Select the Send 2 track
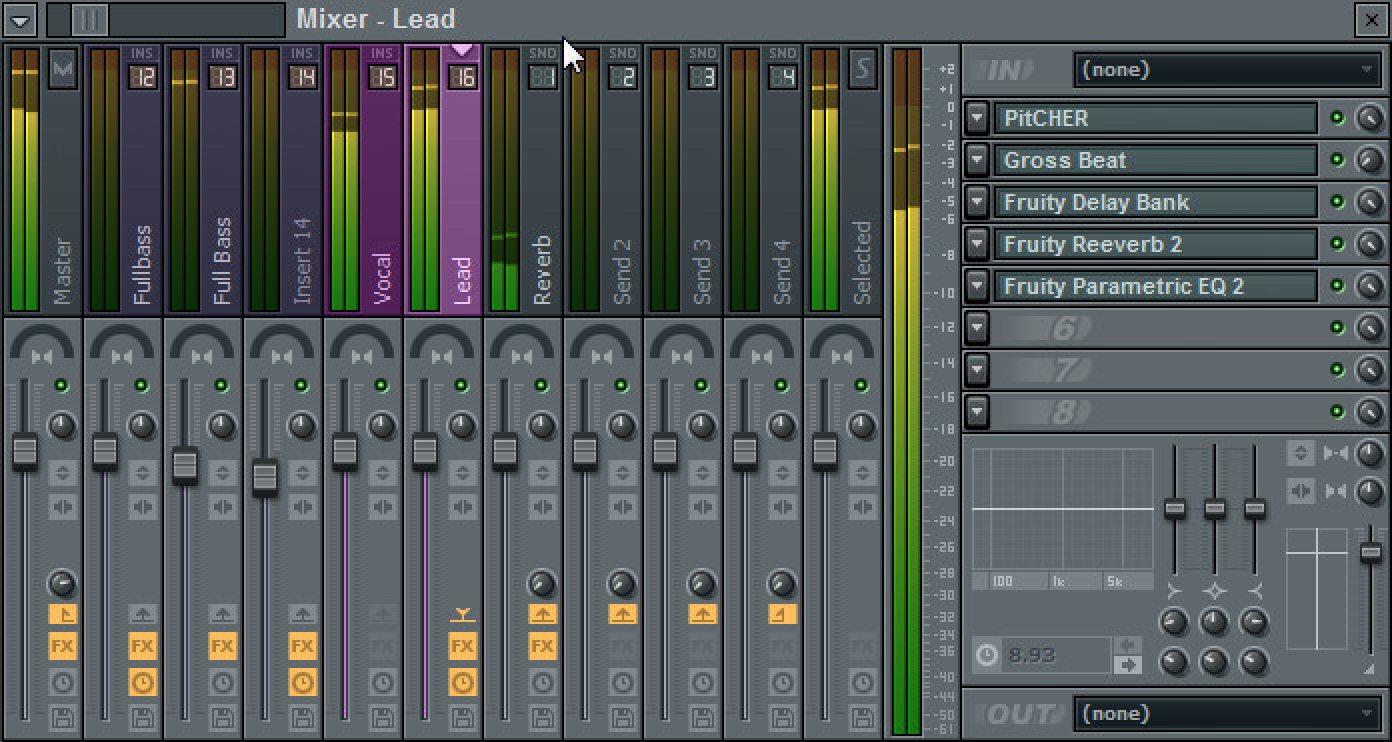This screenshot has height=742, width=1392. click(x=603, y=180)
